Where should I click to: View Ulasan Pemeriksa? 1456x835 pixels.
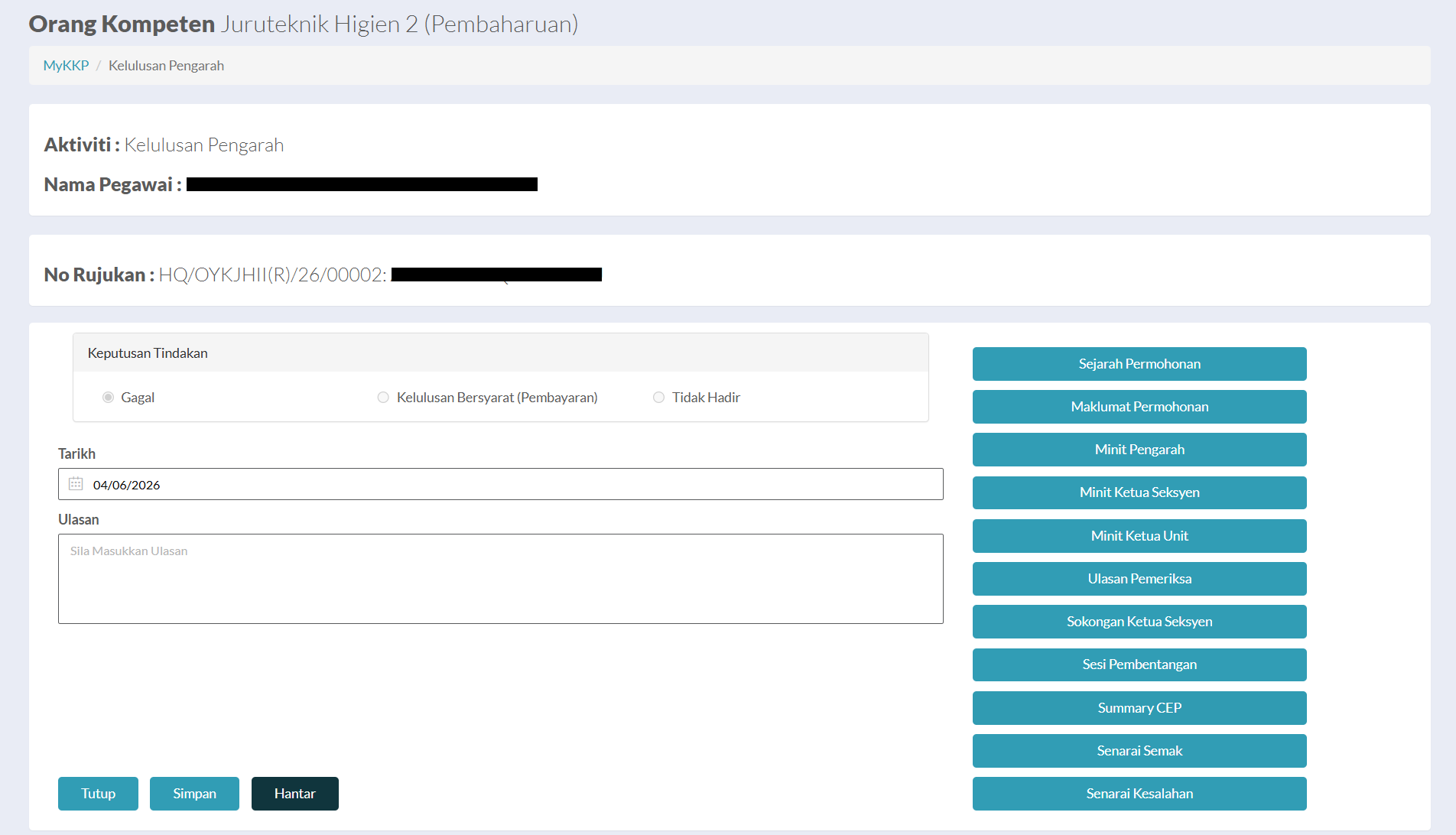point(1139,579)
